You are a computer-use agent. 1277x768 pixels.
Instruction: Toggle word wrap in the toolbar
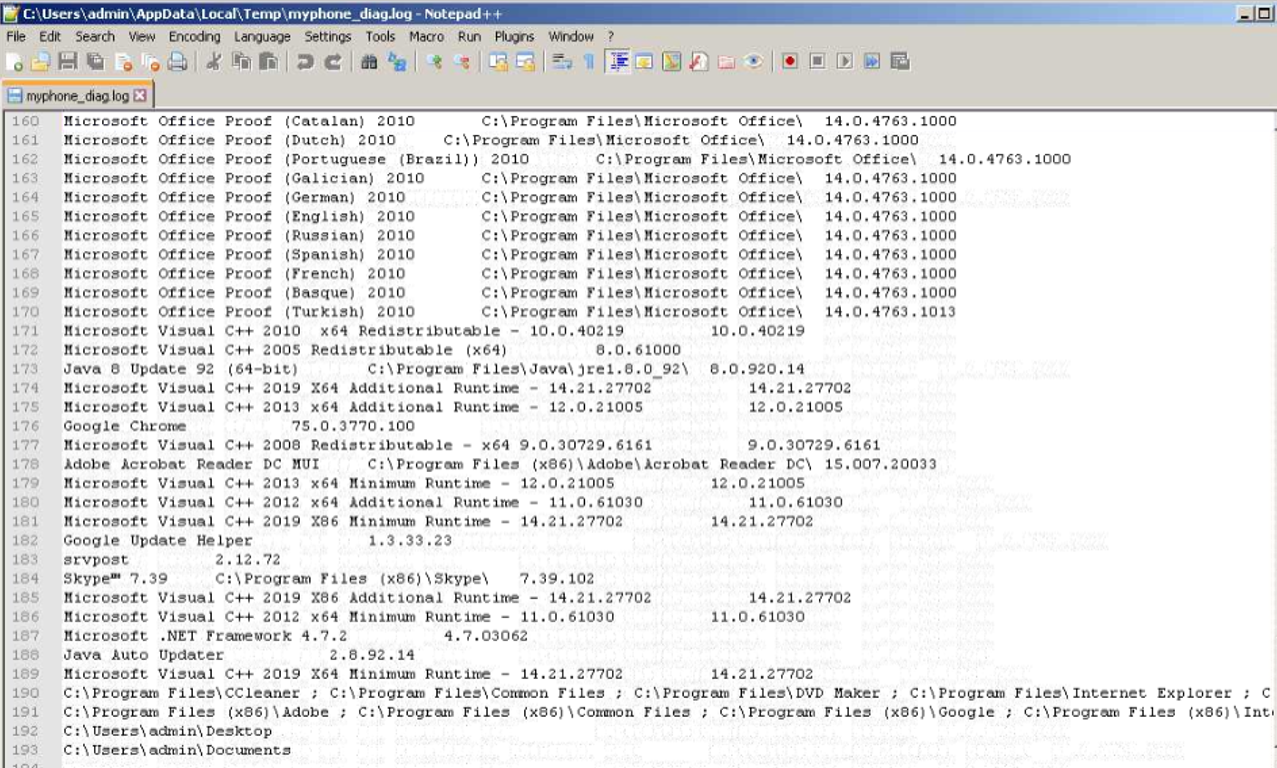pos(562,62)
